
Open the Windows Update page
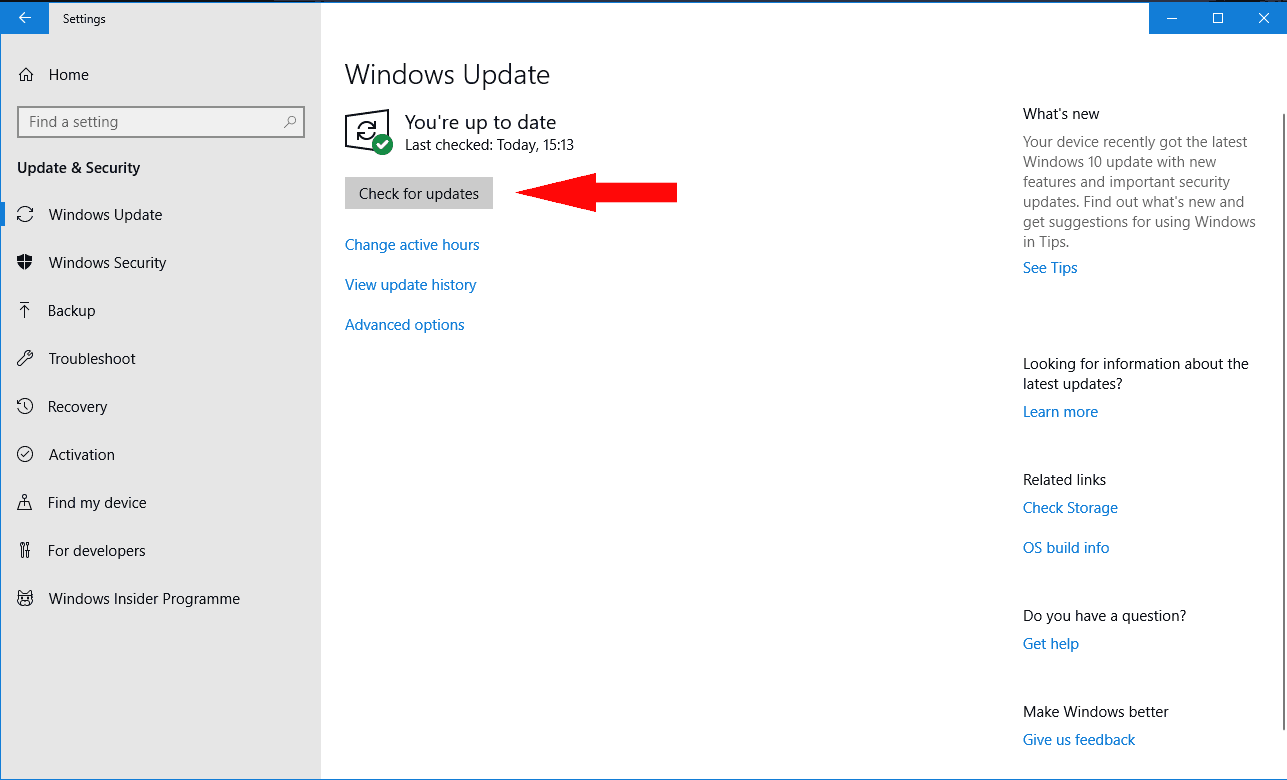click(x=161, y=215)
